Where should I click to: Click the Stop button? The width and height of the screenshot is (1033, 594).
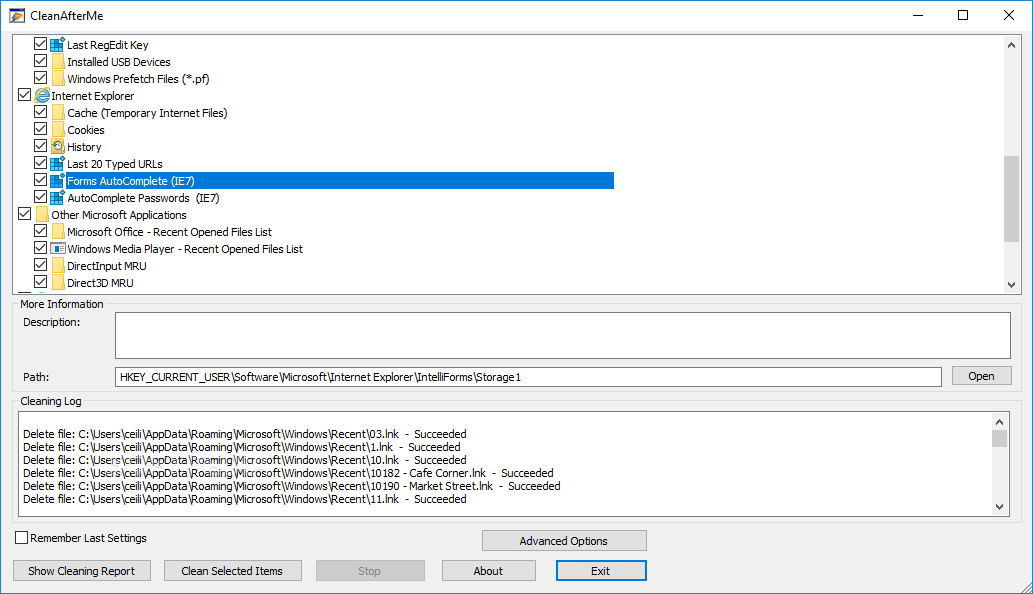tap(370, 571)
